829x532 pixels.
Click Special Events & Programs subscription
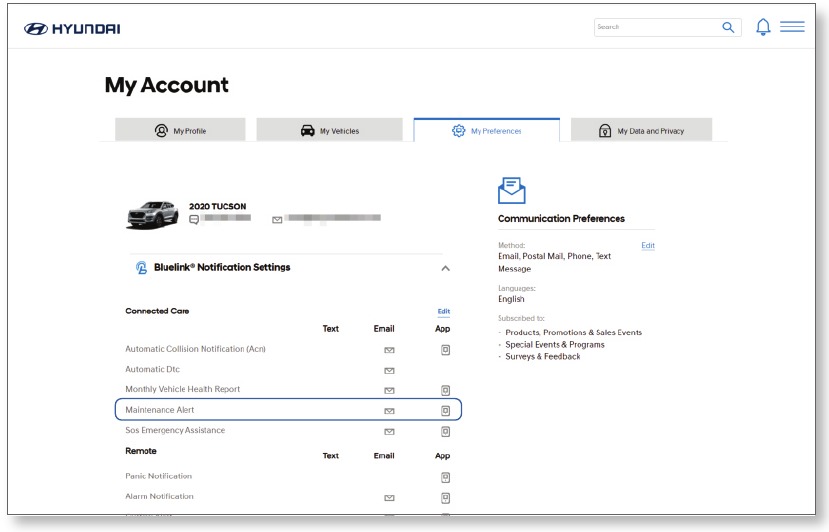(x=555, y=344)
